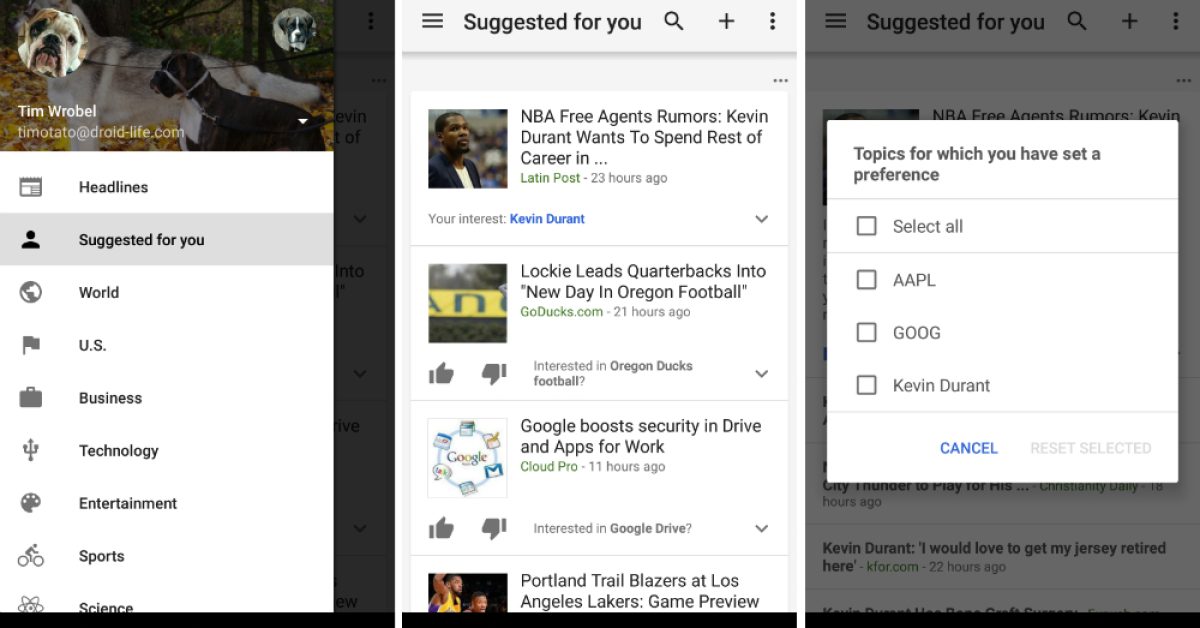Tap plus icon in right dimmed screen
The height and width of the screenshot is (628, 1200).
coord(1130,21)
